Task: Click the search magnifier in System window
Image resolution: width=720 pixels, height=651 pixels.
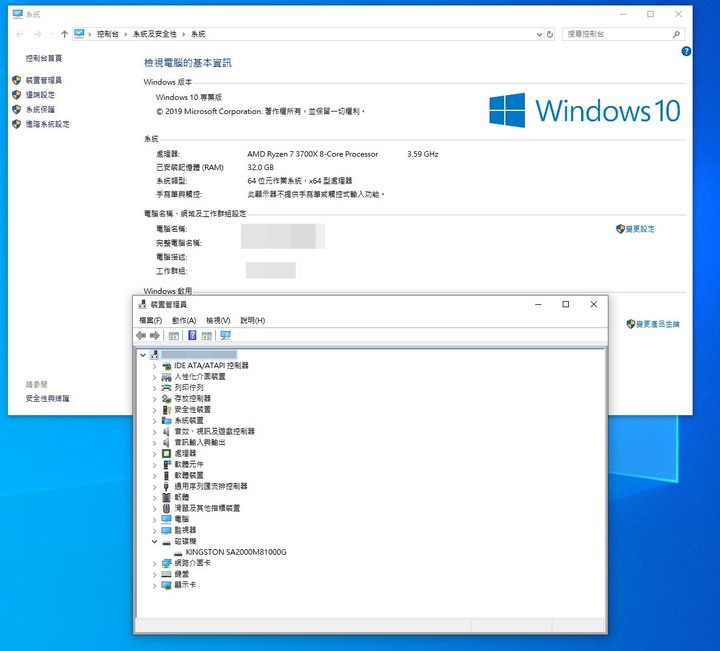Action: [676, 34]
